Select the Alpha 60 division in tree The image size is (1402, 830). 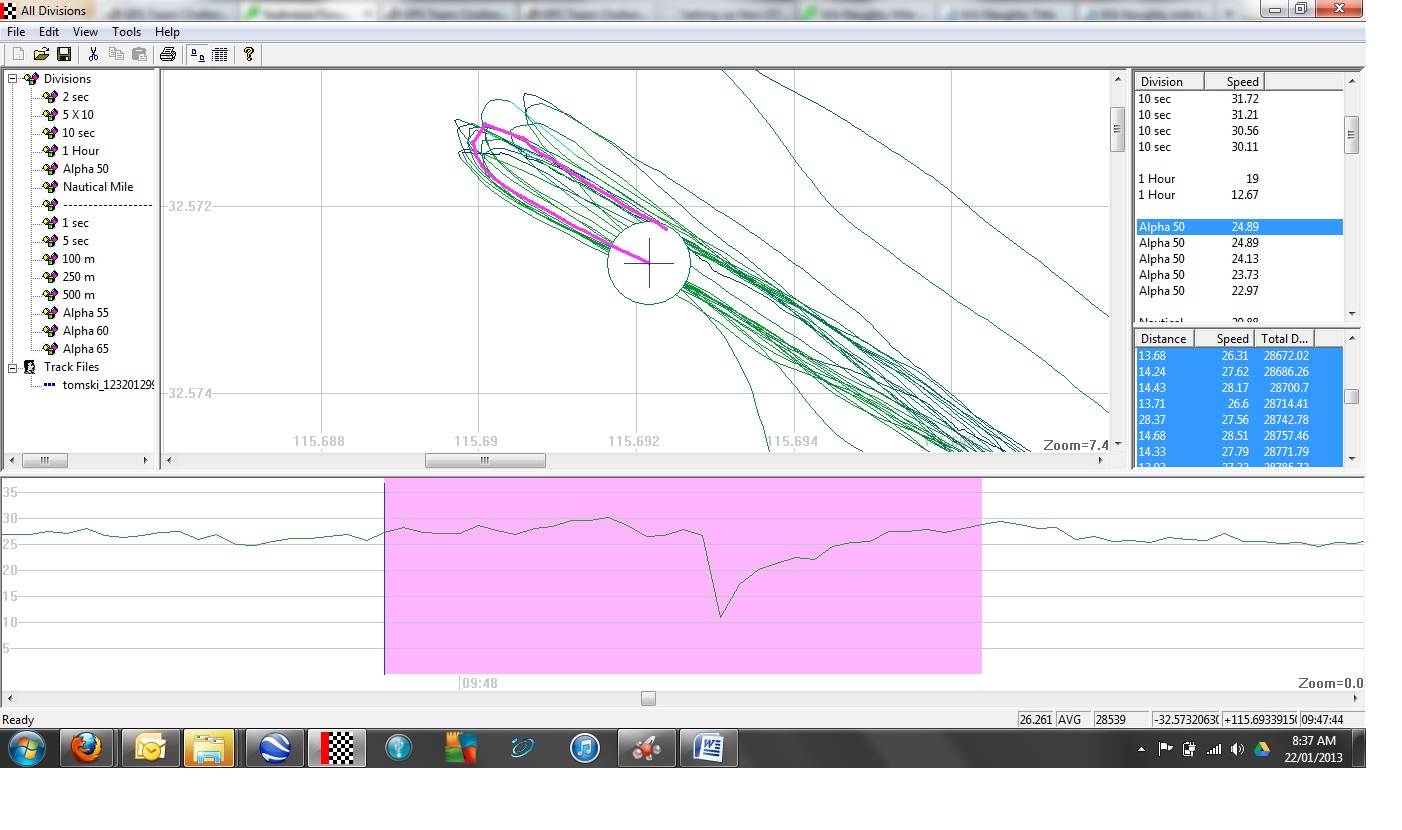[85, 331]
